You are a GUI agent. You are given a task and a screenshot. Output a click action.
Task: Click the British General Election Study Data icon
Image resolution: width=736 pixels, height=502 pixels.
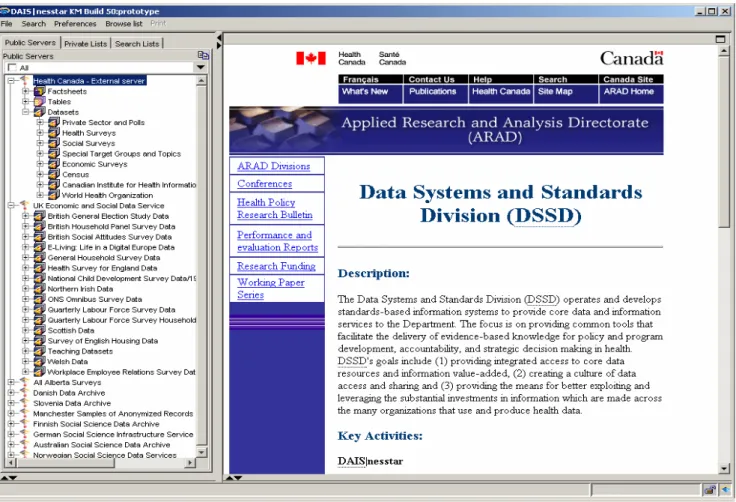(x=40, y=216)
